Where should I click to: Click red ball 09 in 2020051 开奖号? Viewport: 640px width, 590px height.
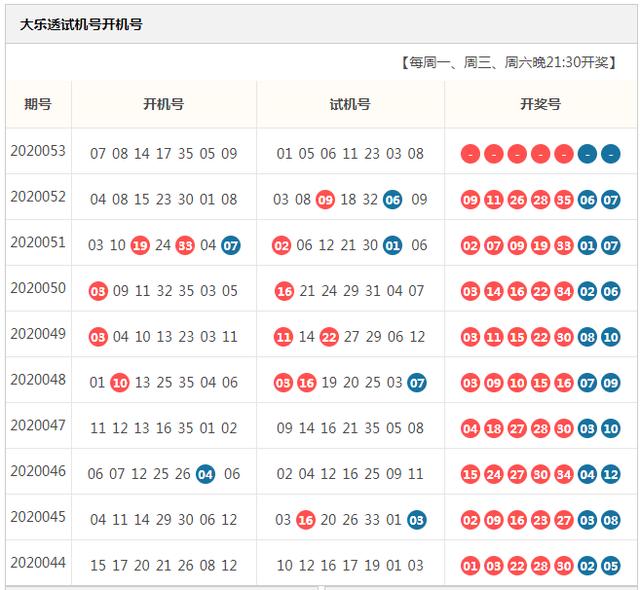point(517,246)
